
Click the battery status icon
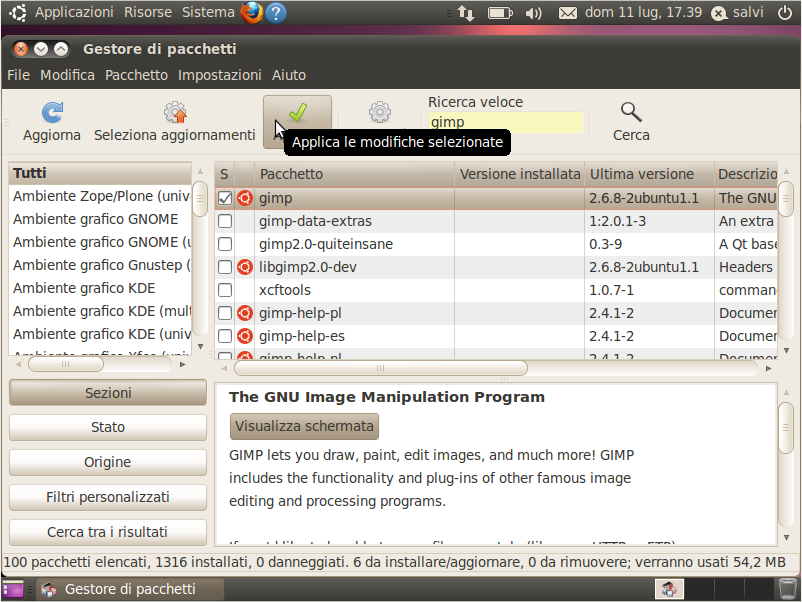point(500,13)
